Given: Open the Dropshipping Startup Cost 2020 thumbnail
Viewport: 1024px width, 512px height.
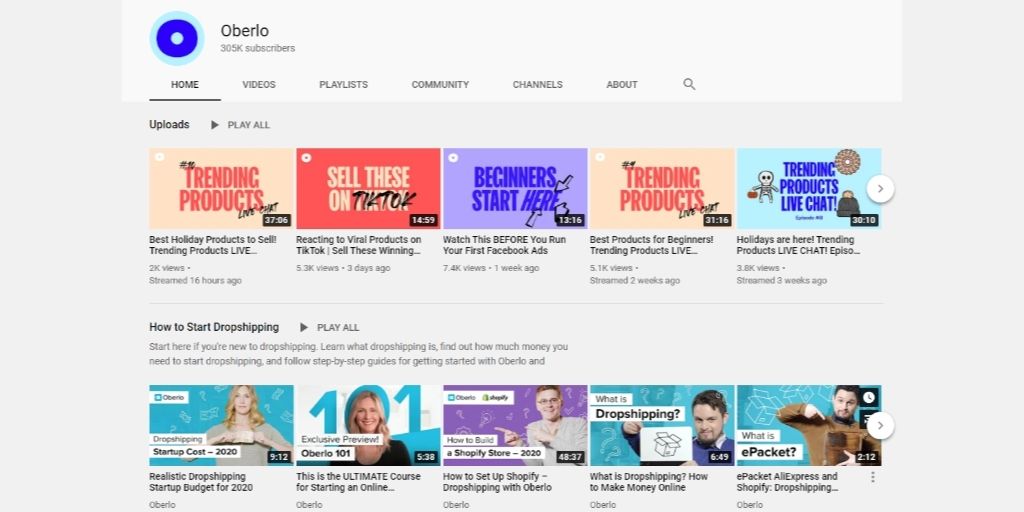Looking at the screenshot, I should pyautogui.click(x=221, y=425).
